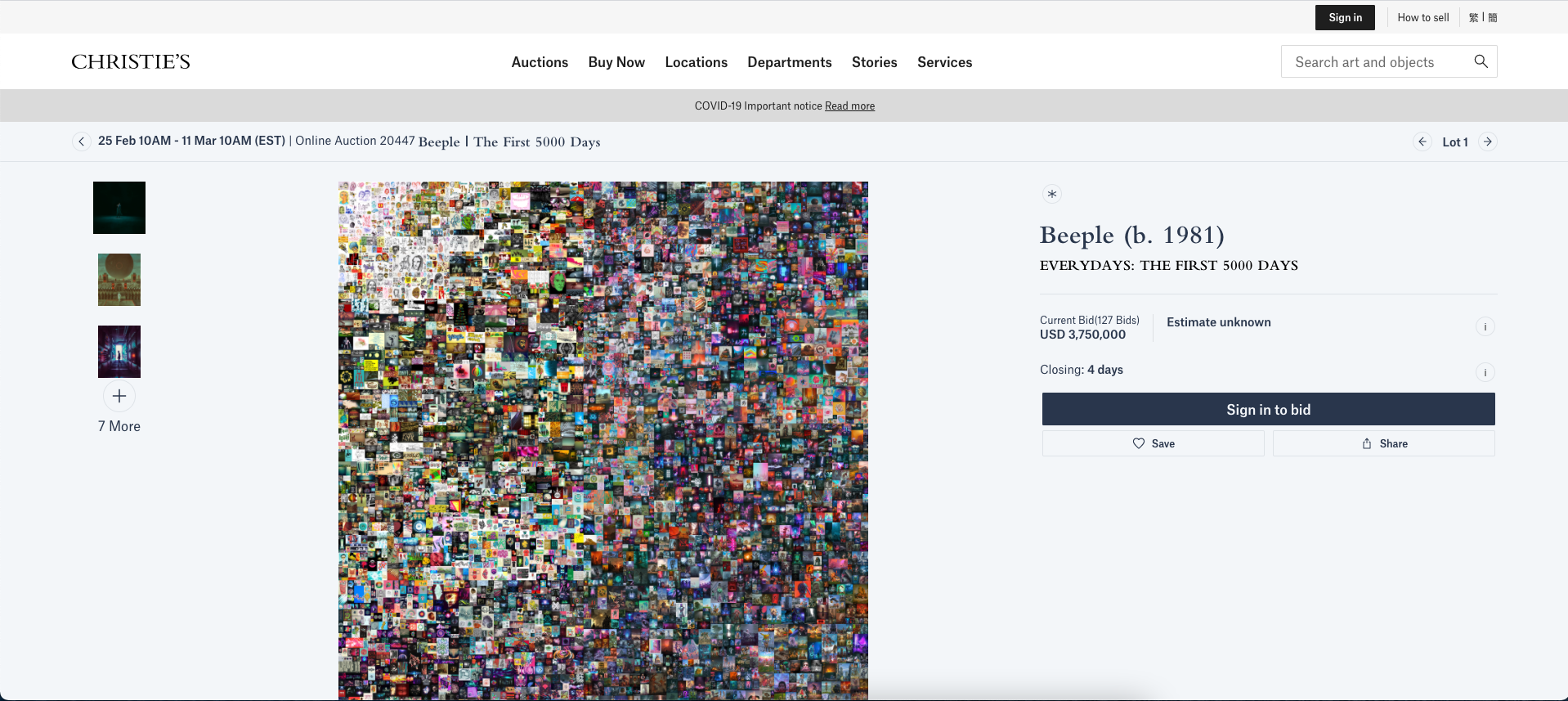Open closing time info icon

coord(1485,372)
